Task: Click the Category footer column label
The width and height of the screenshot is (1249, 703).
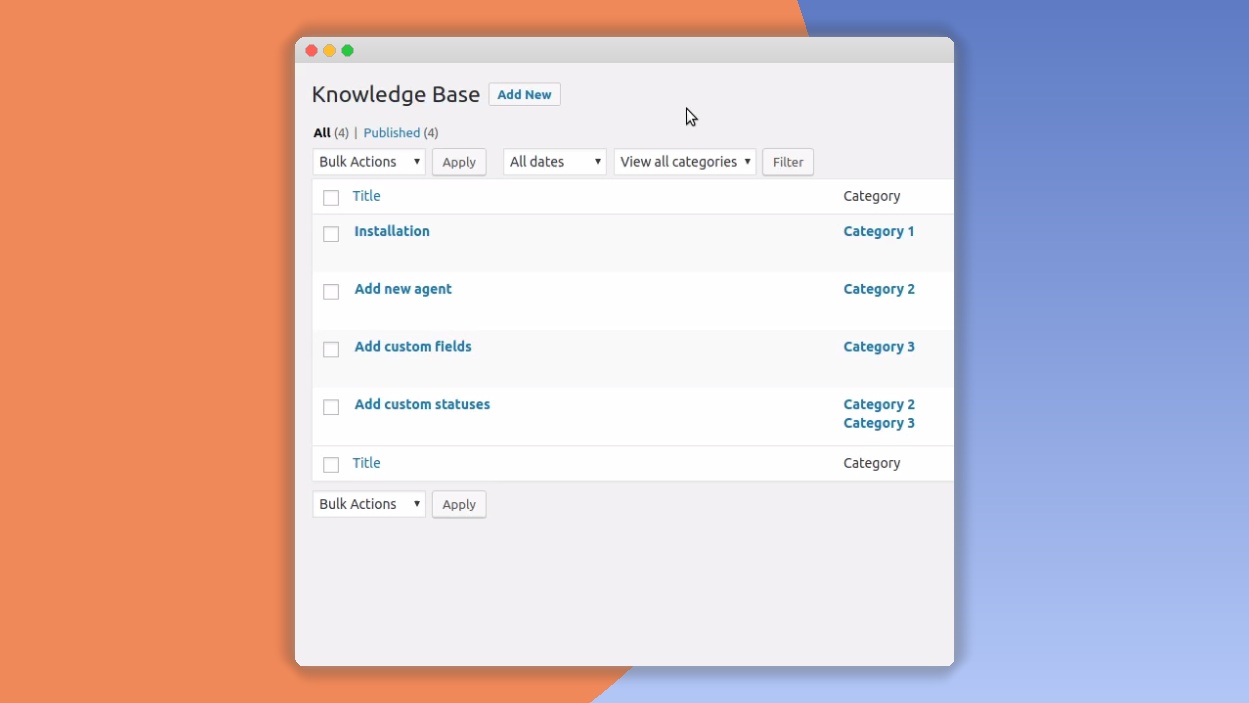Action: click(x=872, y=463)
